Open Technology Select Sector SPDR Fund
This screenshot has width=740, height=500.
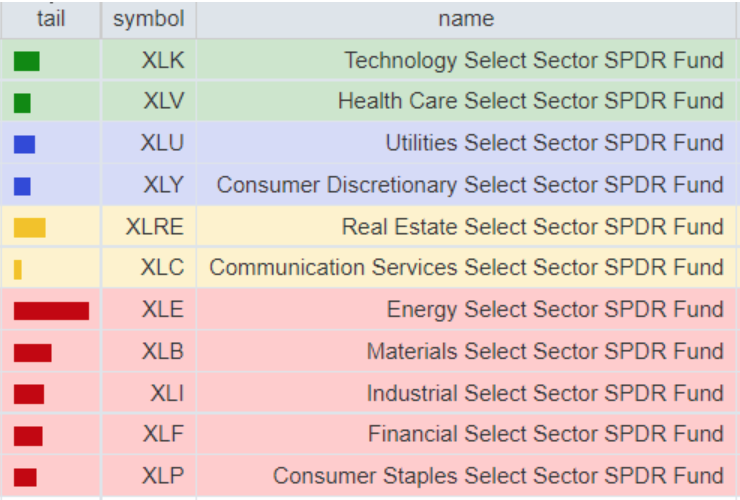(x=533, y=61)
